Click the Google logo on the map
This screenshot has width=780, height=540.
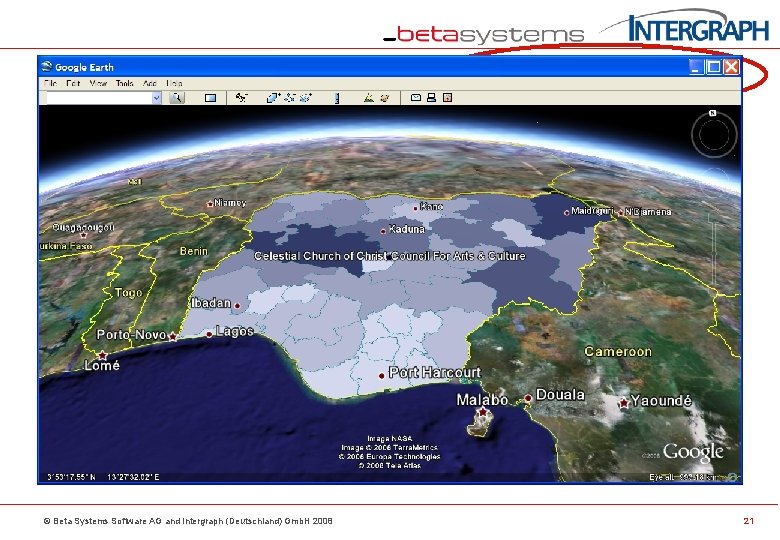tap(693, 452)
